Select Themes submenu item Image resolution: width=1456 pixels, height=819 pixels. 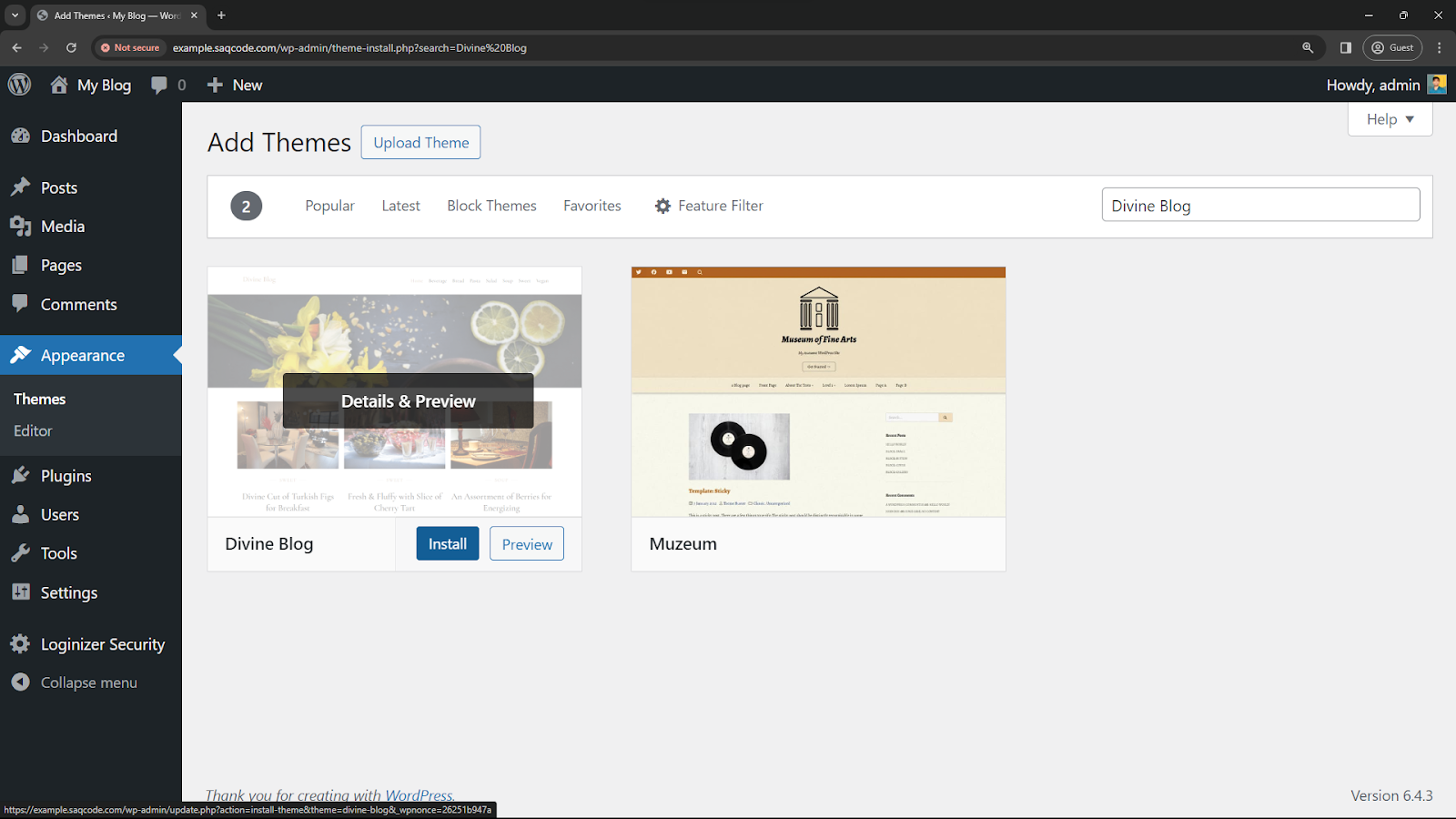point(40,399)
